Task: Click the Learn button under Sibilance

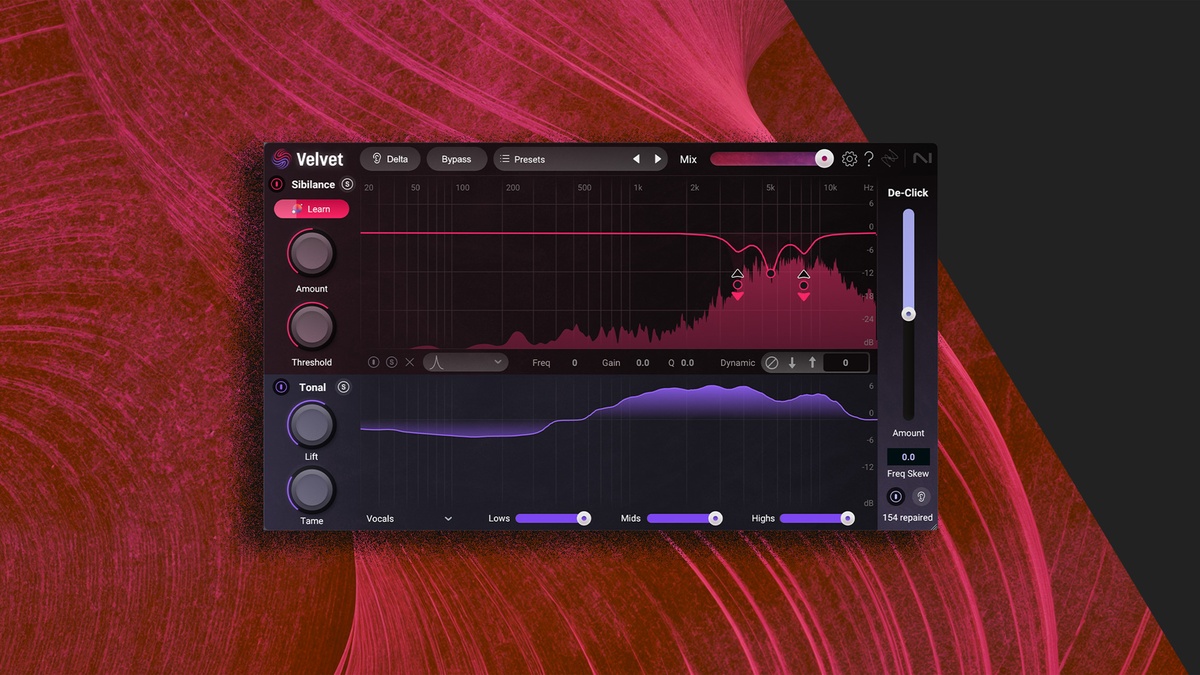Action: click(x=311, y=209)
